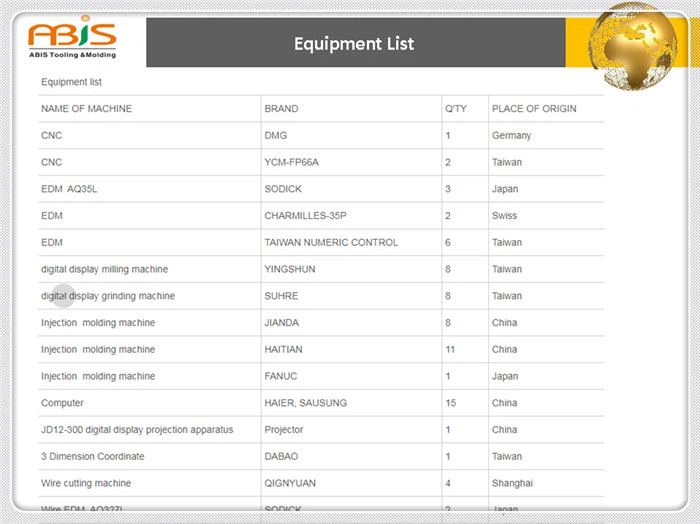Select the HAIER, SAUSUNG cell
The image size is (700, 524).
[x=305, y=403]
